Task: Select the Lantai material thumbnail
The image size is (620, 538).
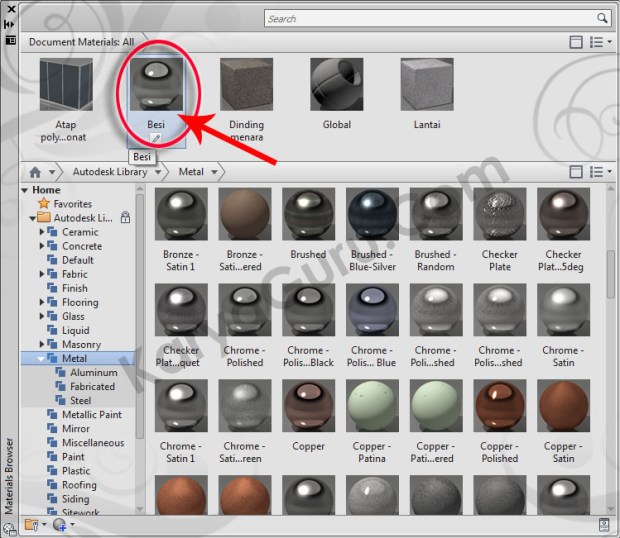Action: (427, 84)
